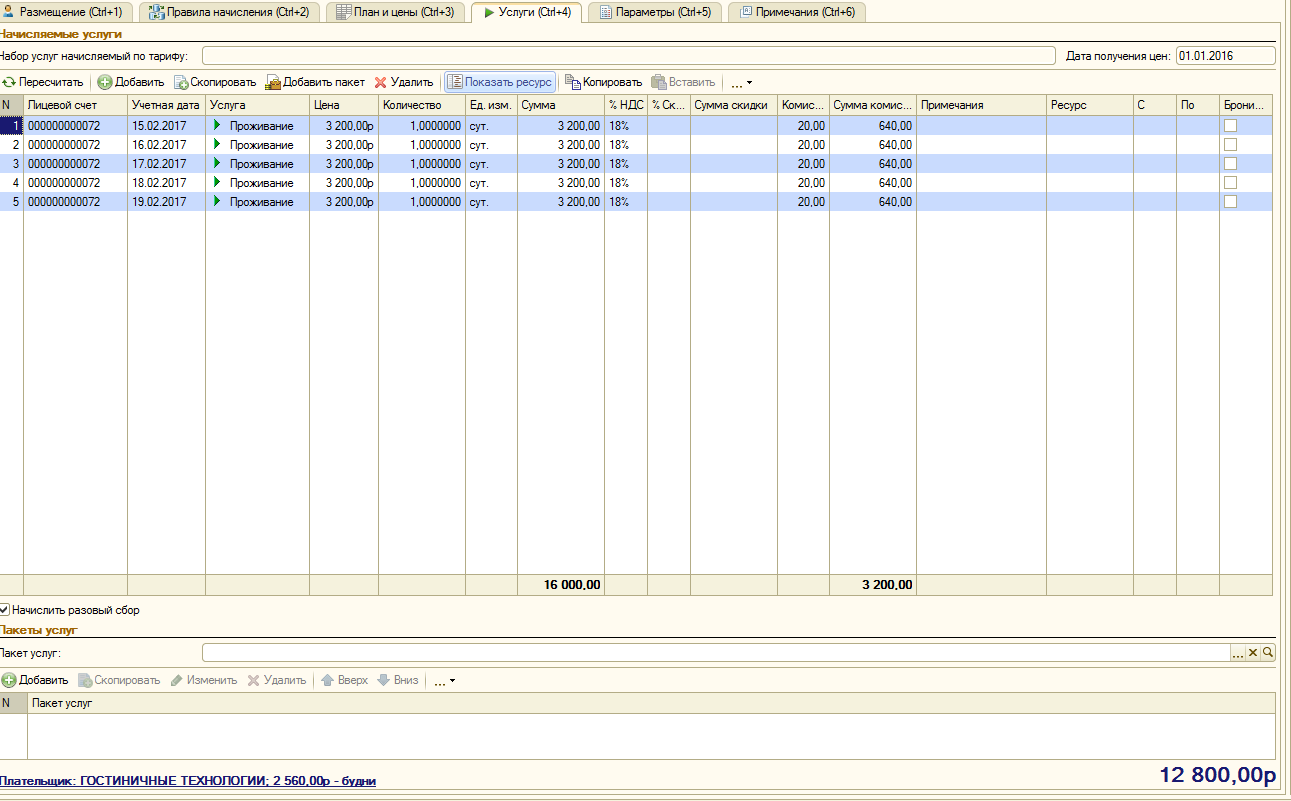Image resolution: width=1291 pixels, height=801 pixels.
Task: Click the Пересчитать recalculate icon
Action: (9, 82)
